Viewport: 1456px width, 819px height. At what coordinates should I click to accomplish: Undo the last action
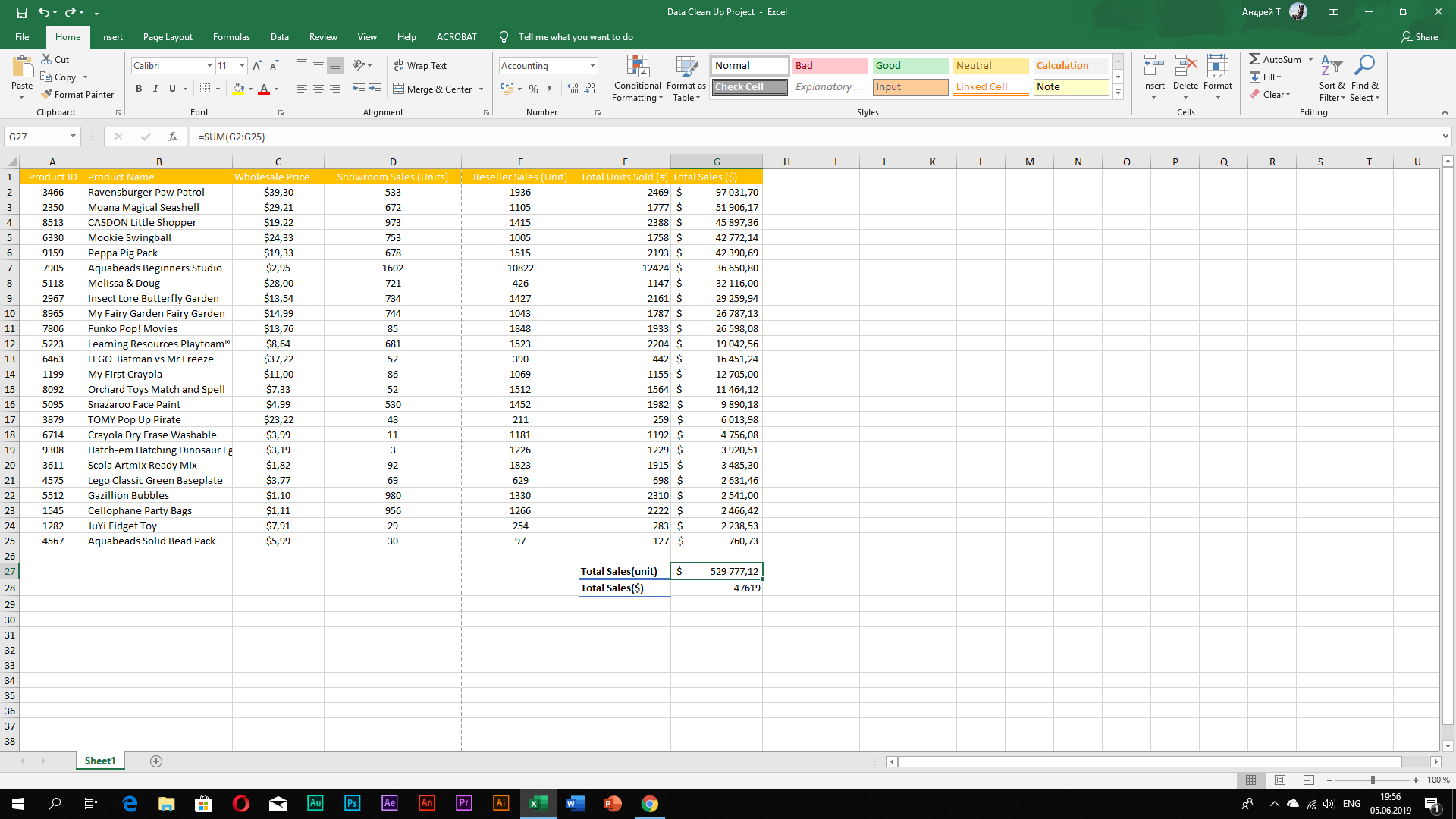click(43, 12)
